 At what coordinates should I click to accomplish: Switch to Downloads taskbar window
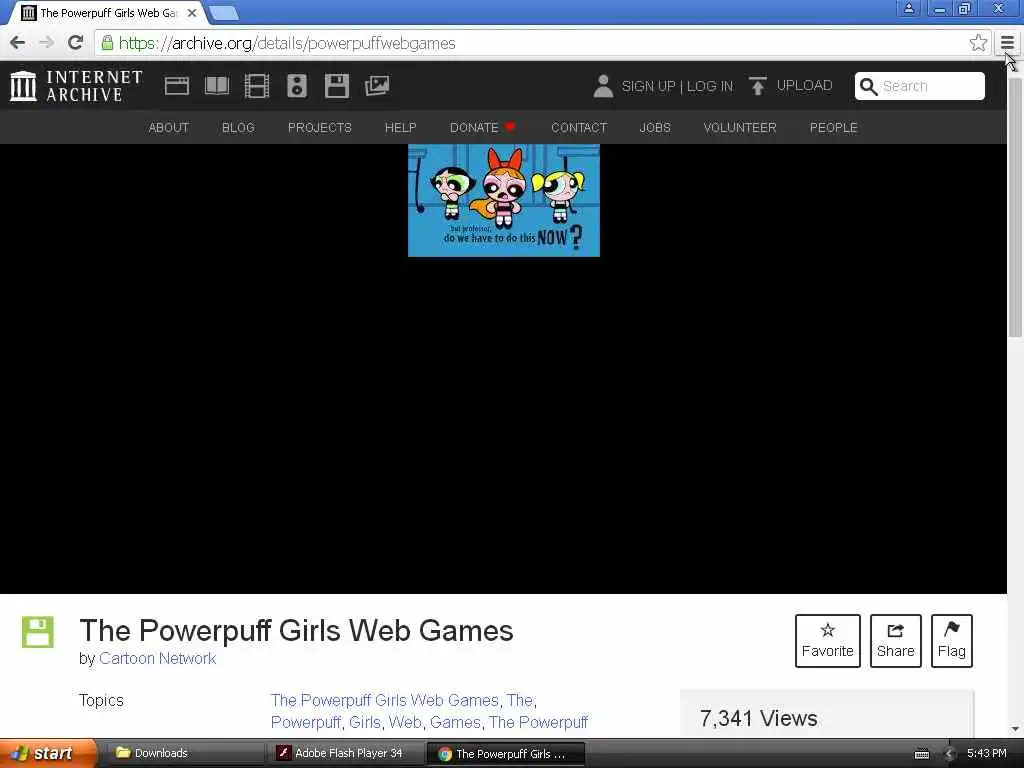click(186, 753)
